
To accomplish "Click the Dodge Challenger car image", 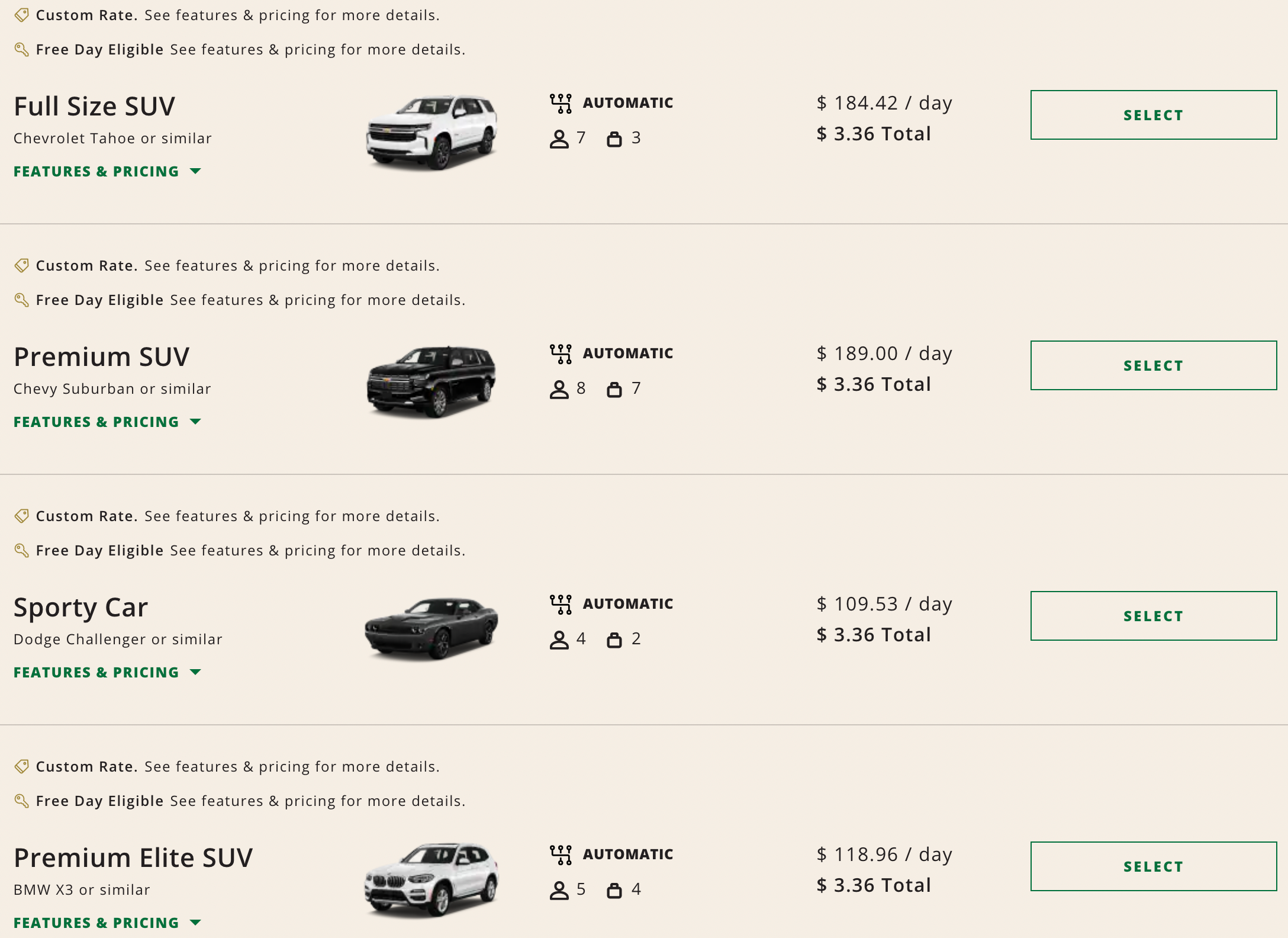I will [432, 628].
